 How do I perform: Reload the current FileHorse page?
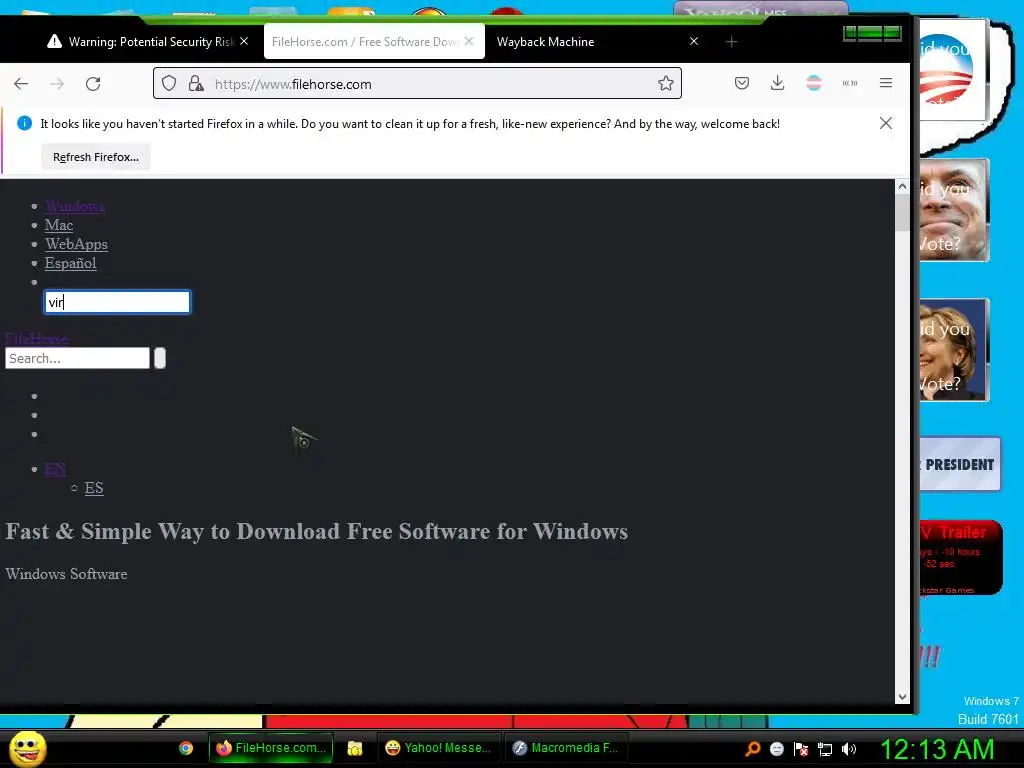coord(93,84)
